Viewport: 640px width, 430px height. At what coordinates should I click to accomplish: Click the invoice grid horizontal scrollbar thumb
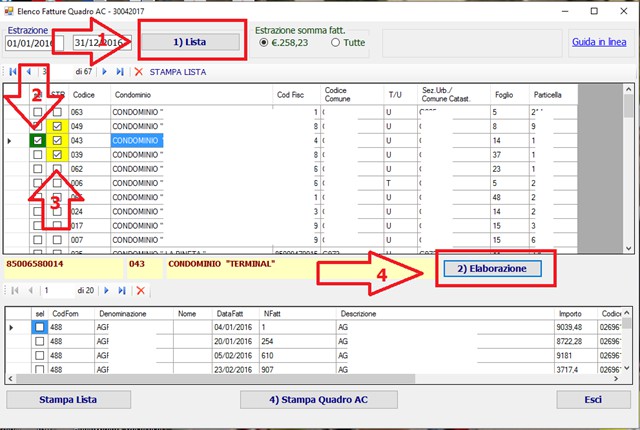coord(216,379)
